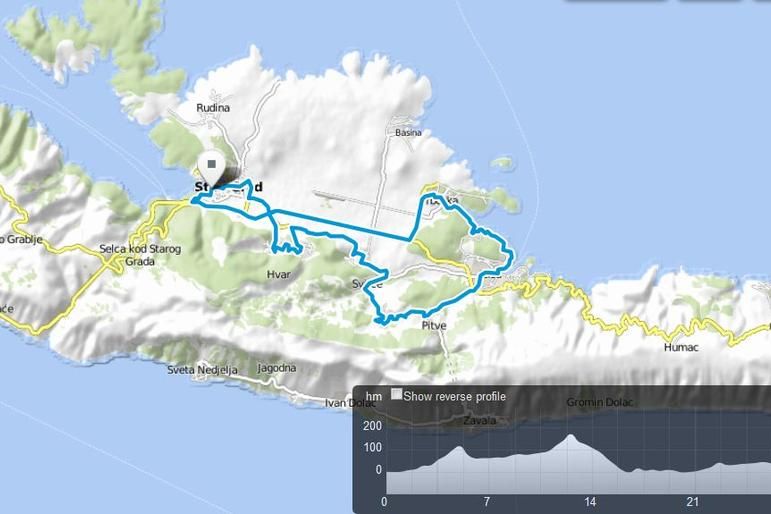The image size is (771, 514).
Task: Click the Basina village label
Action: (x=408, y=133)
